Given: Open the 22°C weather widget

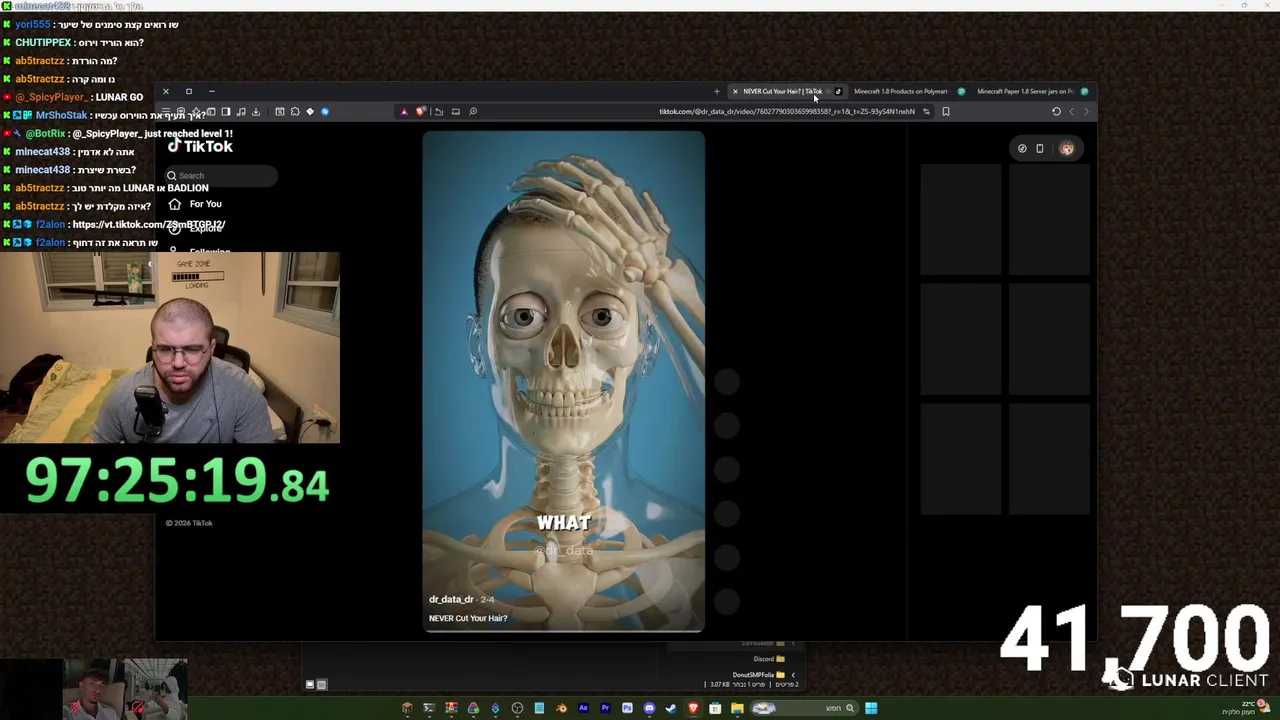Looking at the screenshot, I should [1248, 708].
